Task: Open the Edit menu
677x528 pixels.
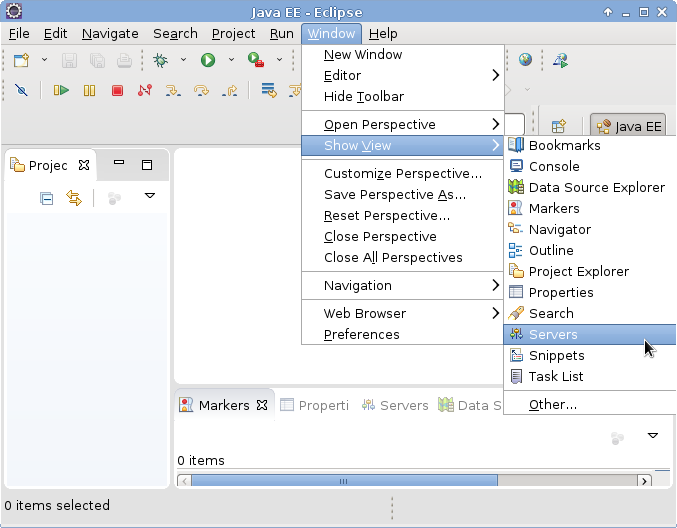Action: pyautogui.click(x=55, y=34)
